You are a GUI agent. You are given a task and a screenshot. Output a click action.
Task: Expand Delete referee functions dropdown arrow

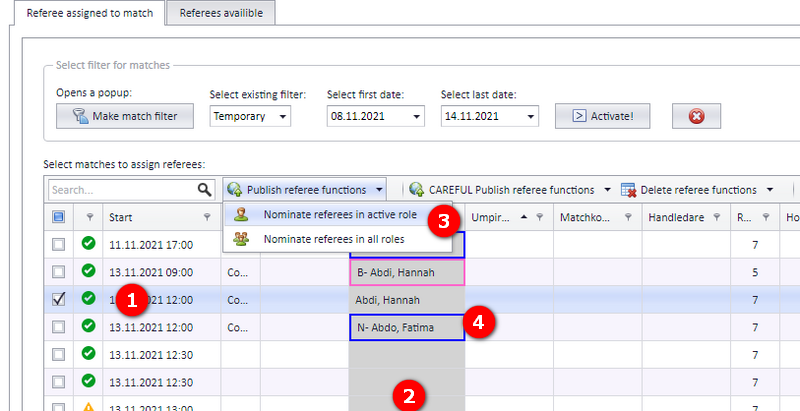click(769, 190)
